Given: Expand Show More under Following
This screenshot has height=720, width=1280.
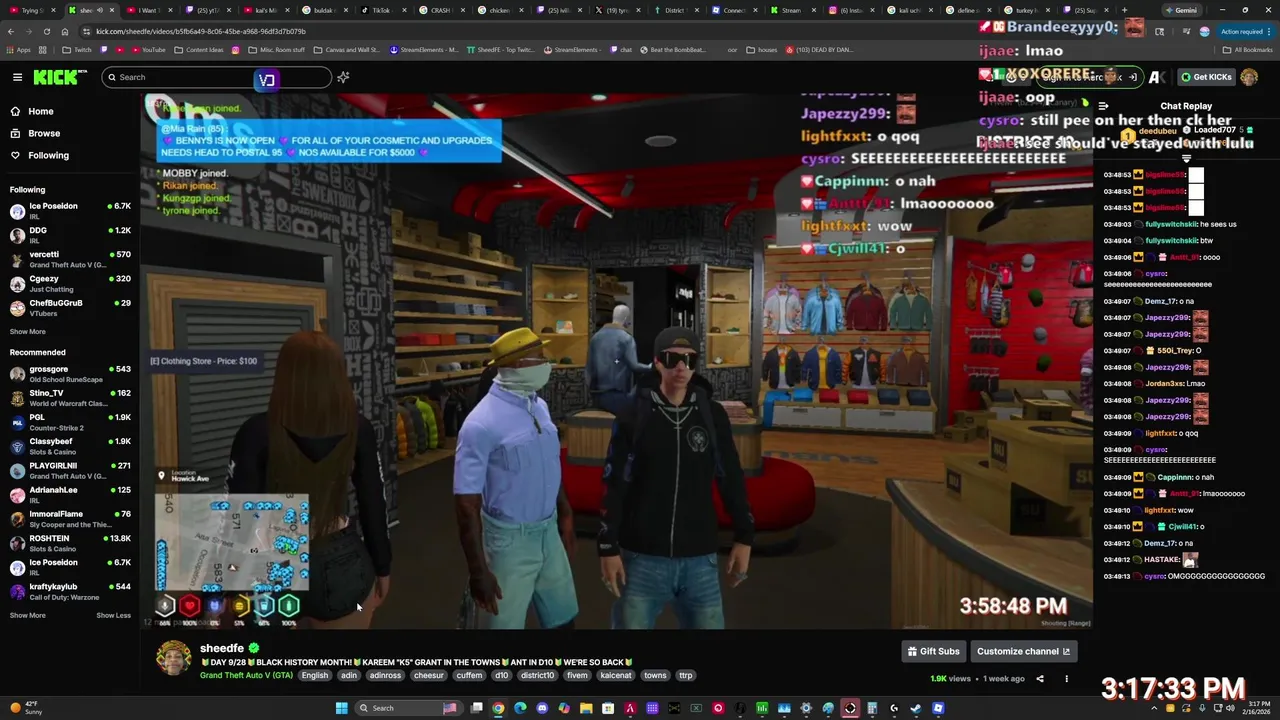Looking at the screenshot, I should click(x=28, y=331).
